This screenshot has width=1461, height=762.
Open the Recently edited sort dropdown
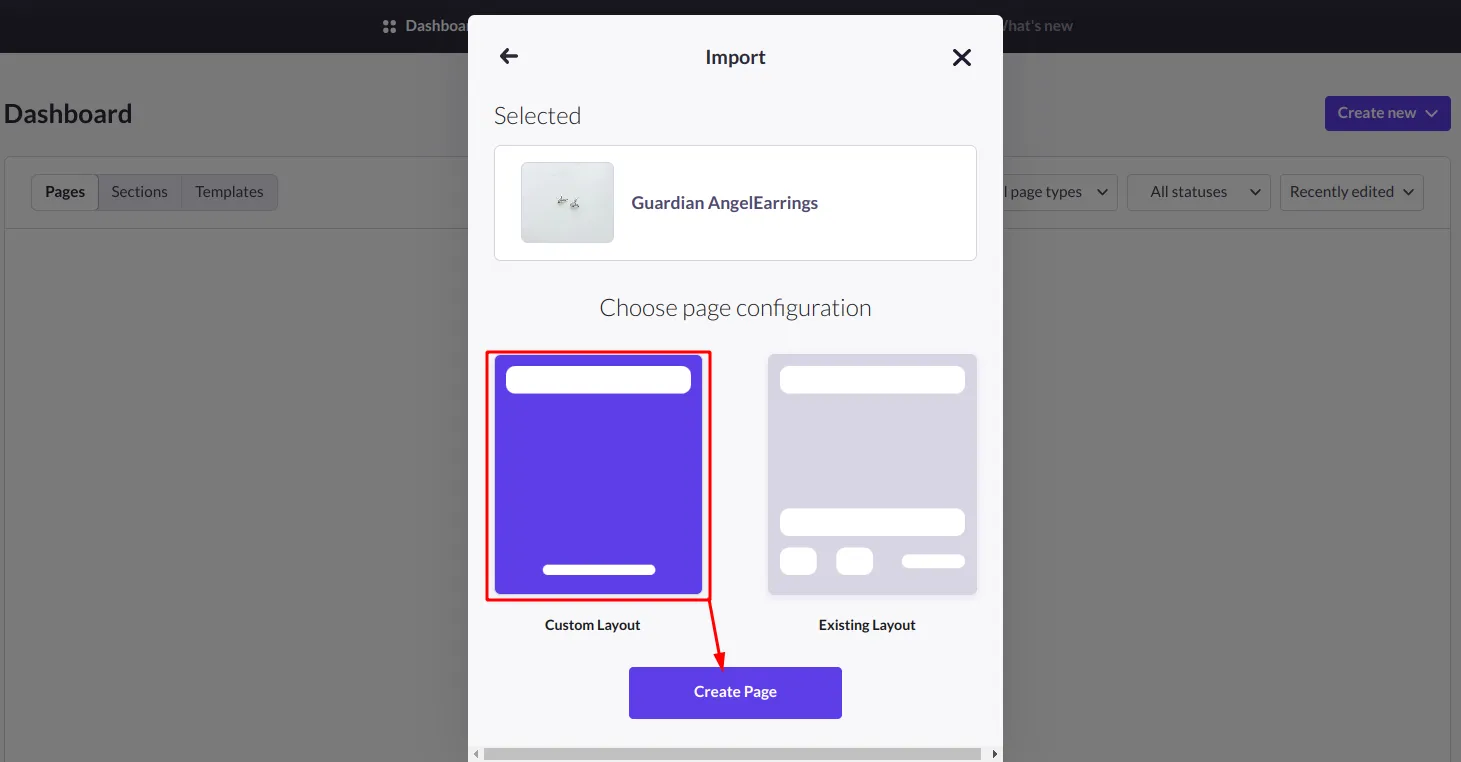click(1351, 192)
